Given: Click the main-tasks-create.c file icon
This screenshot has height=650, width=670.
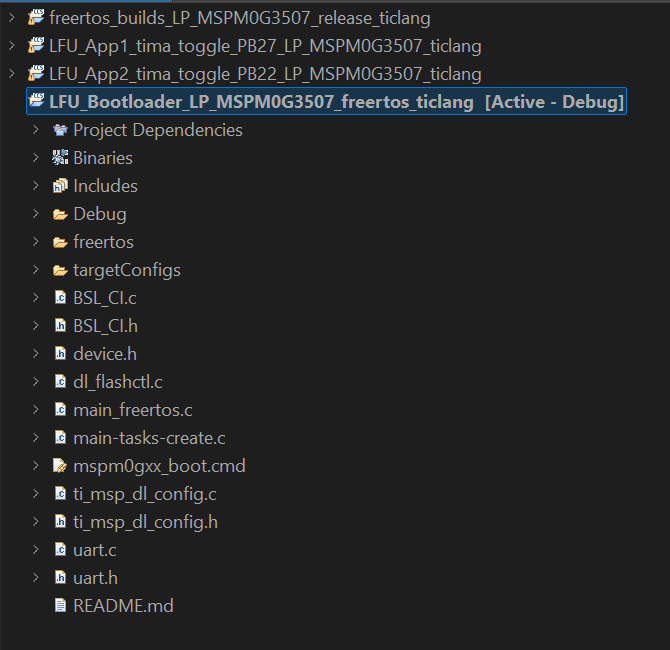Looking at the screenshot, I should tap(60, 438).
